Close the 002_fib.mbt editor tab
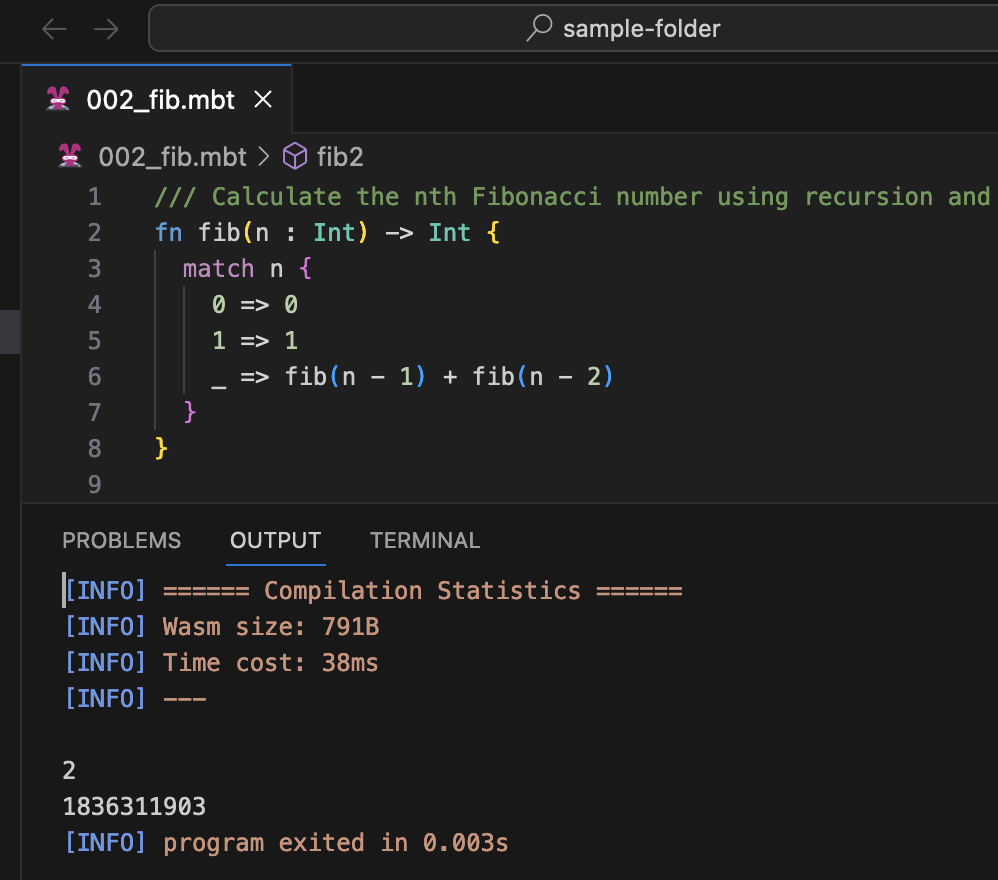The width and height of the screenshot is (998, 880). point(263,100)
